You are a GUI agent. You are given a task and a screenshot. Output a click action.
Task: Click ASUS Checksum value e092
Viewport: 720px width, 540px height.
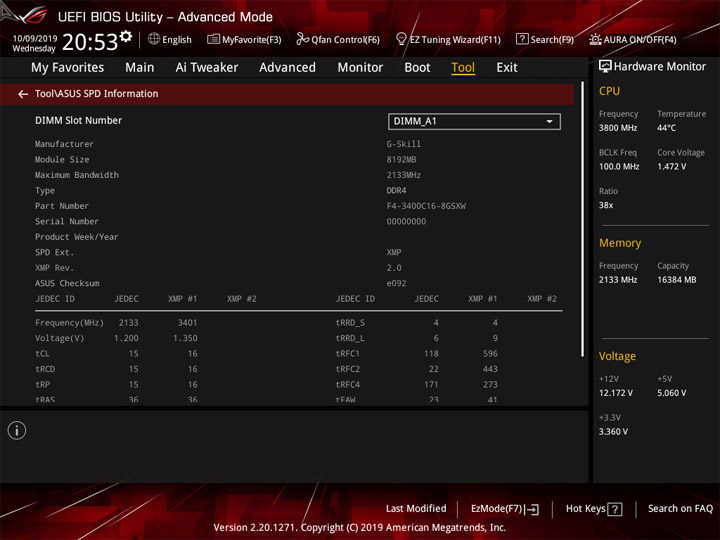[396, 283]
